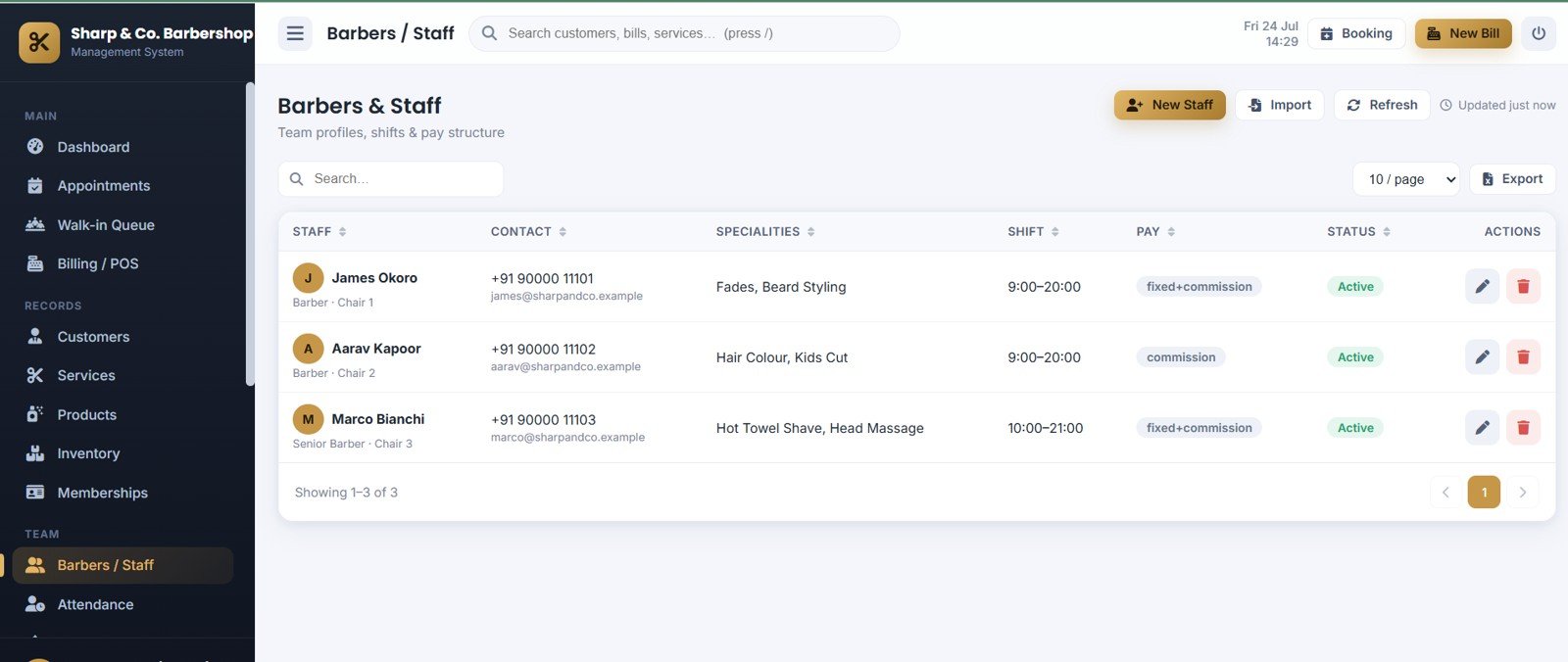Viewport: 1568px width, 662px height.
Task: Select page 1 in pagination
Action: [1484, 493]
